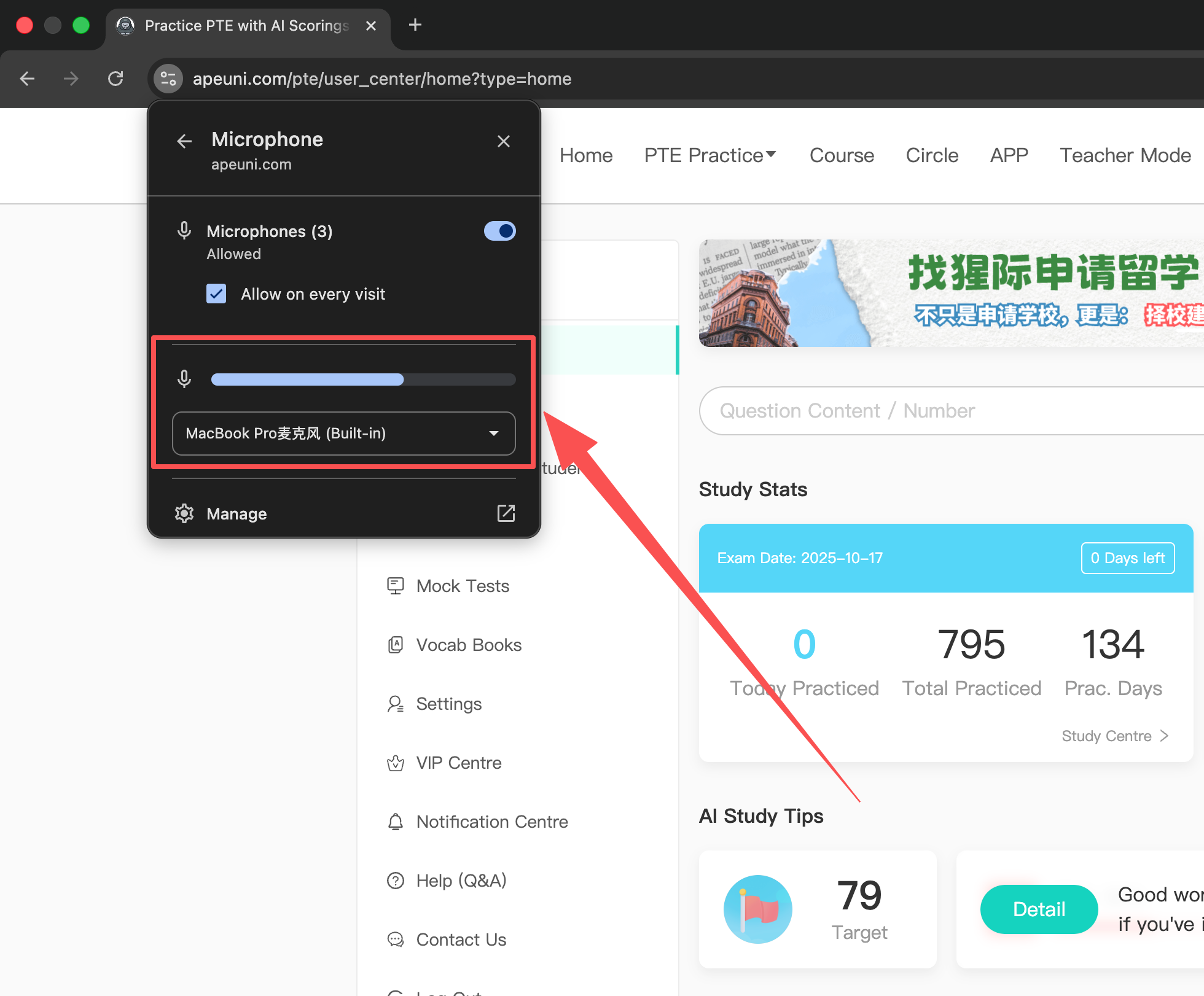Open the MacBook Pro microphone dropdown
1204x996 pixels.
tap(343, 434)
